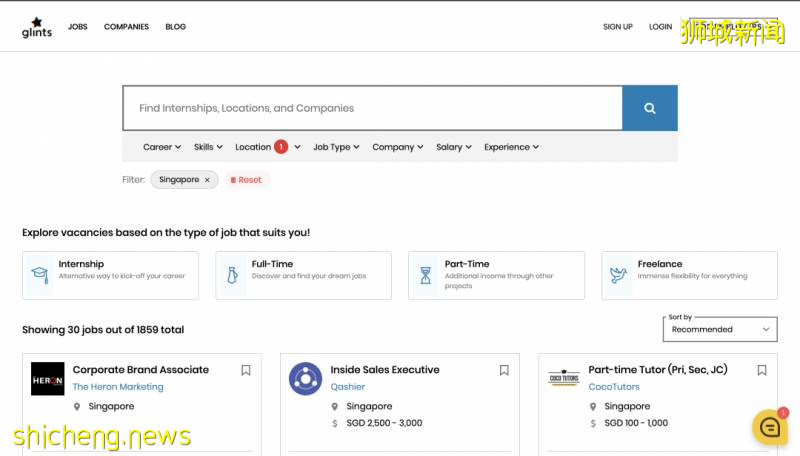Expand the Salary filter dropdown
The image size is (800, 456).
454,147
